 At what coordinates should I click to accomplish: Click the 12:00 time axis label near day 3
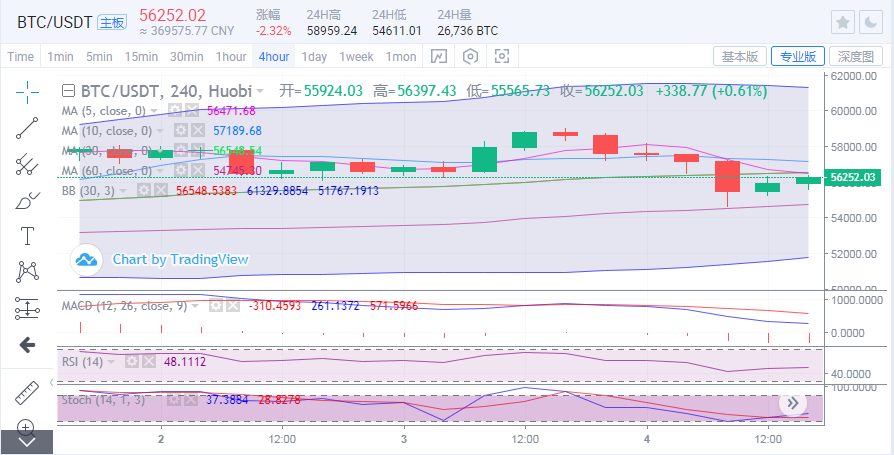(x=525, y=440)
